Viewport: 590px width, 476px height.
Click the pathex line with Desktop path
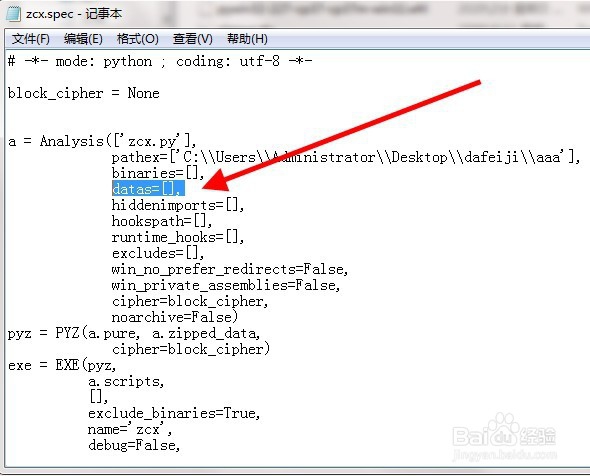pos(346,157)
